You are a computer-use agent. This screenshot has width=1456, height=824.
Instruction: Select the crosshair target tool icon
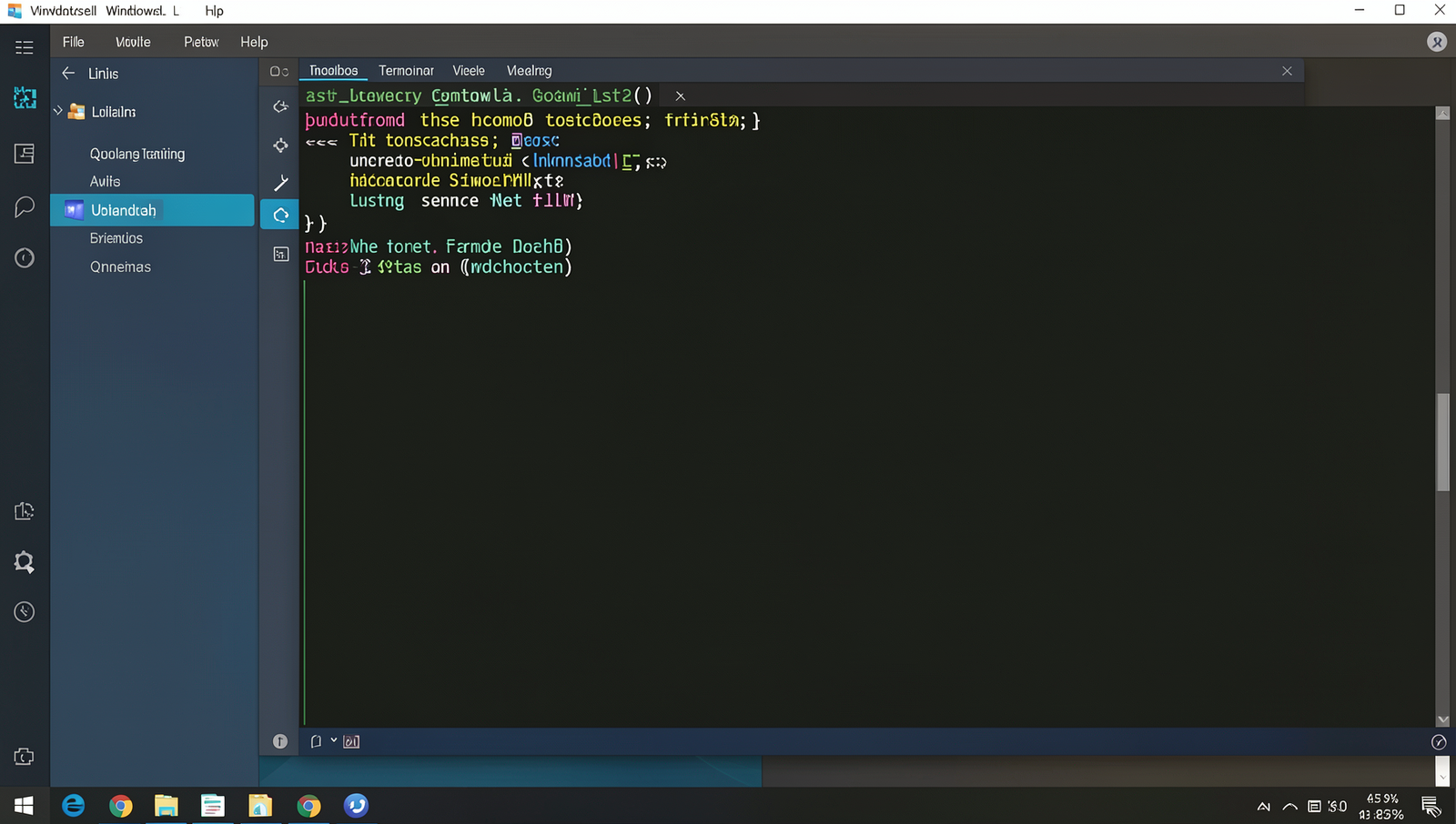pos(280,146)
